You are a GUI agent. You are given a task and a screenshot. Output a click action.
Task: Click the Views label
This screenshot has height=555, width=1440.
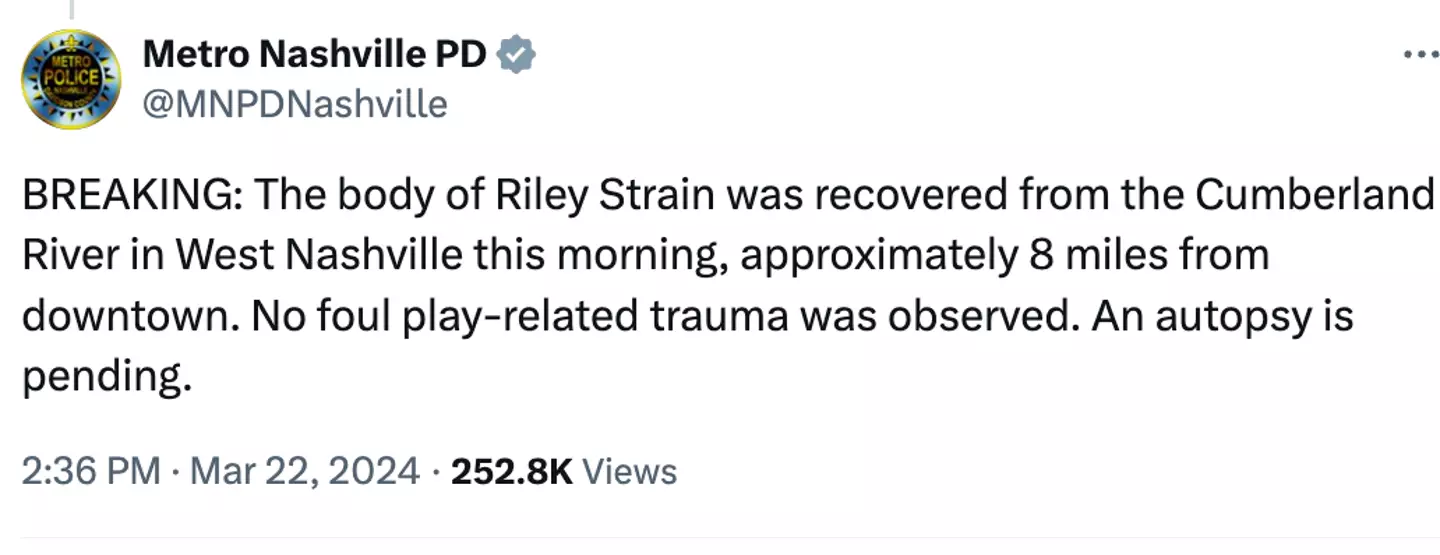629,470
